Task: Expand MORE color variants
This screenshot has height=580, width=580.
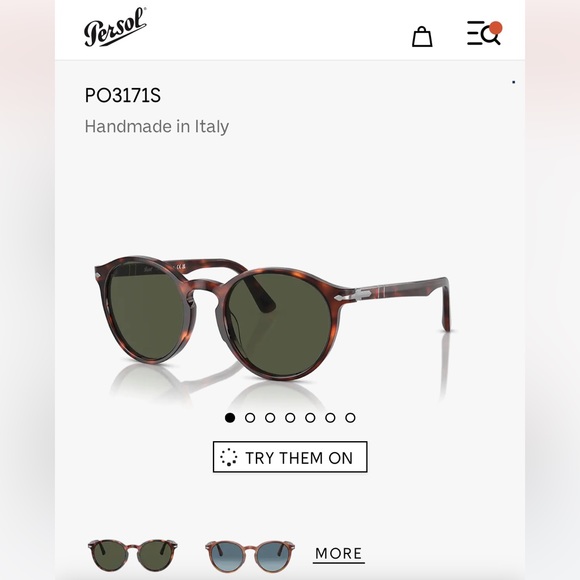Action: (x=338, y=554)
